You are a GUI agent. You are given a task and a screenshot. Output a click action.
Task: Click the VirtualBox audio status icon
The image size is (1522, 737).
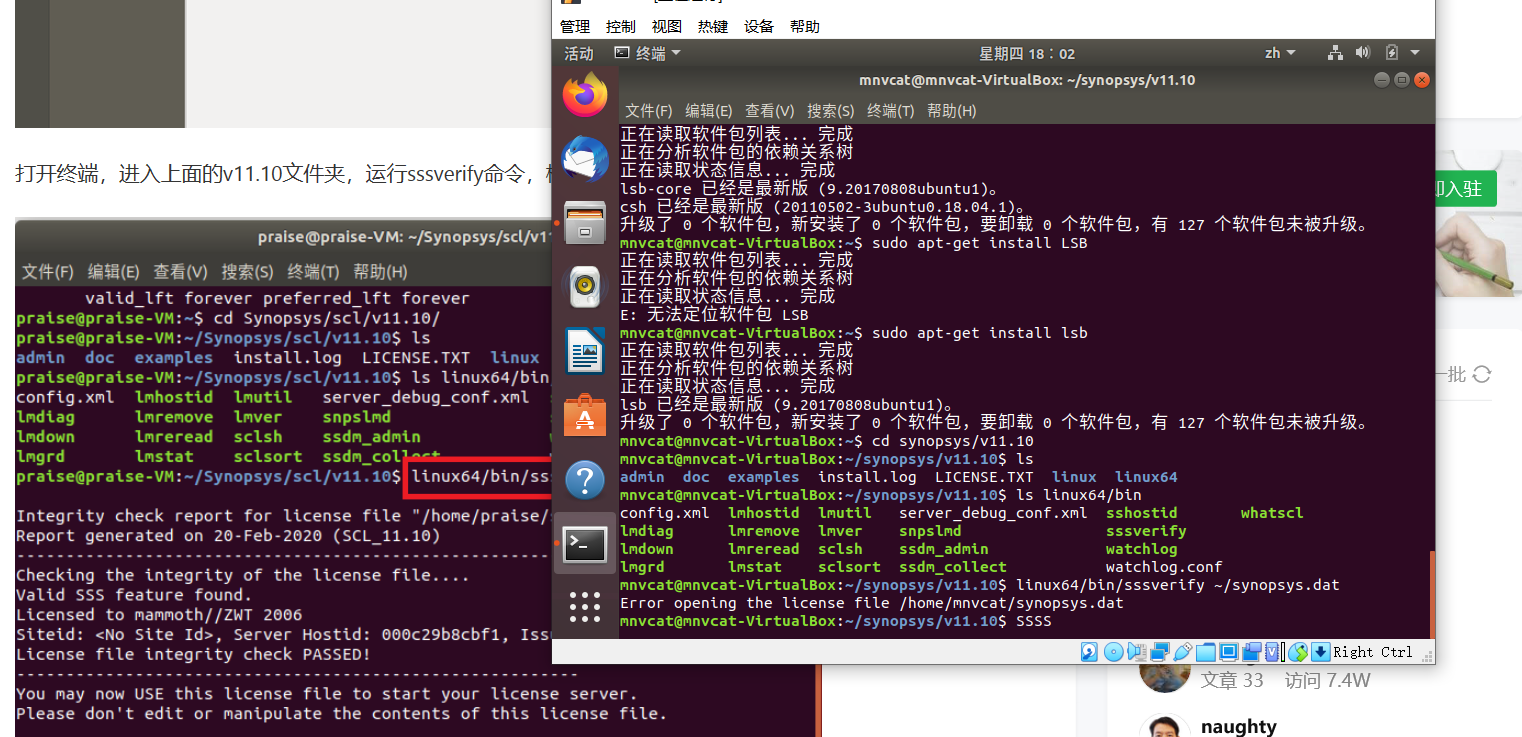[1137, 652]
